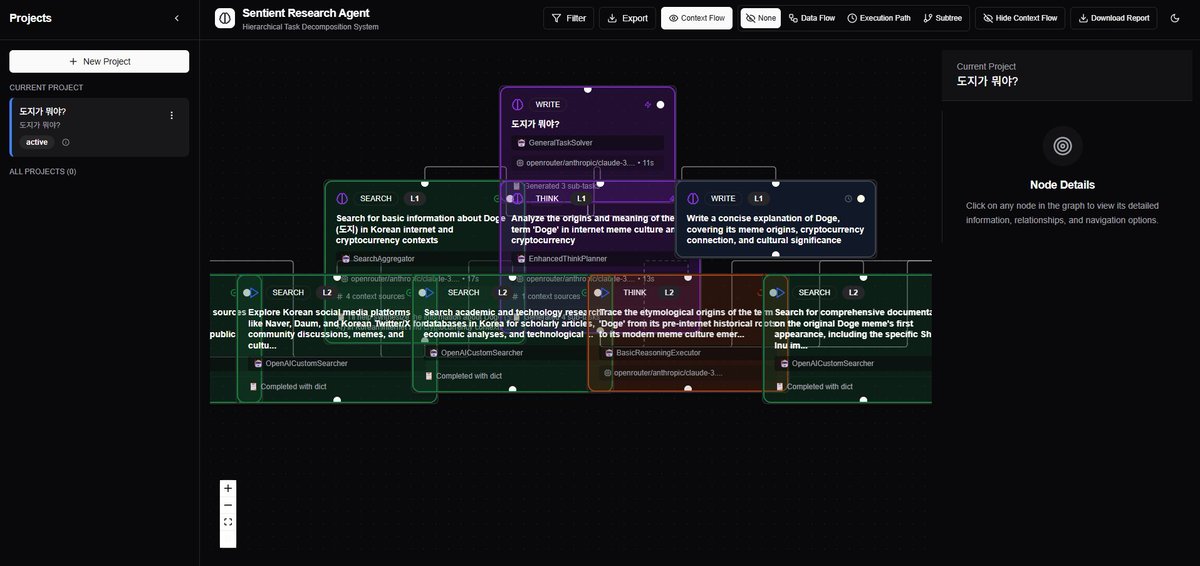Click the Node Details target icon

tap(1062, 147)
